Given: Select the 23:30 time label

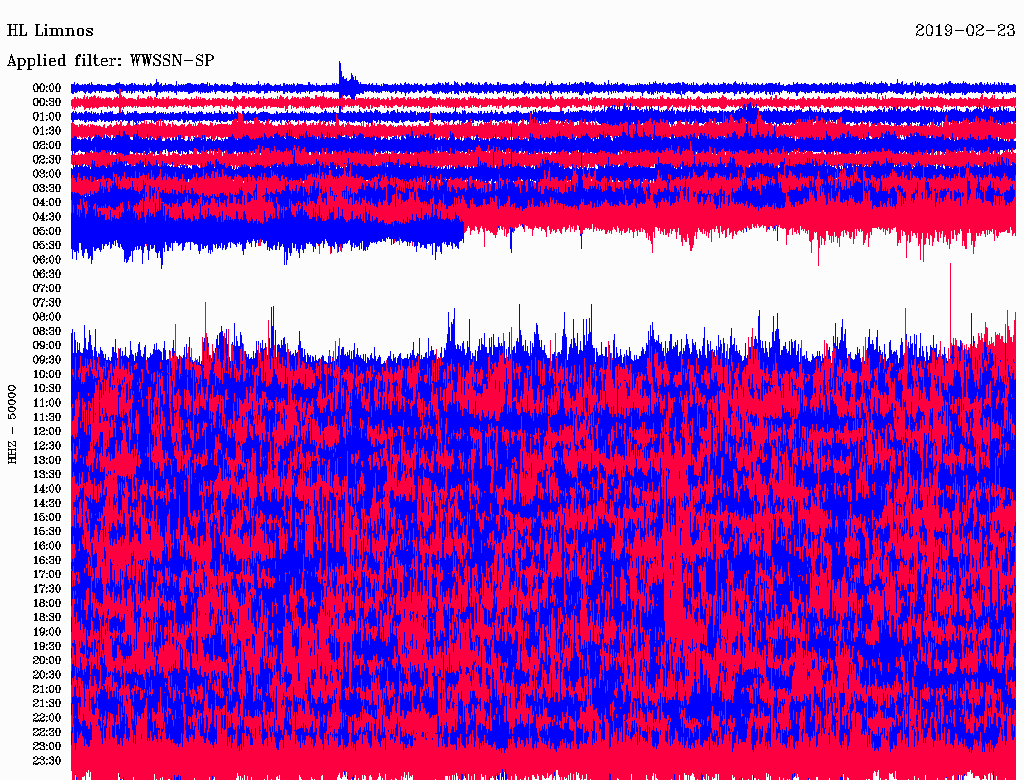Looking at the screenshot, I should coord(47,760).
